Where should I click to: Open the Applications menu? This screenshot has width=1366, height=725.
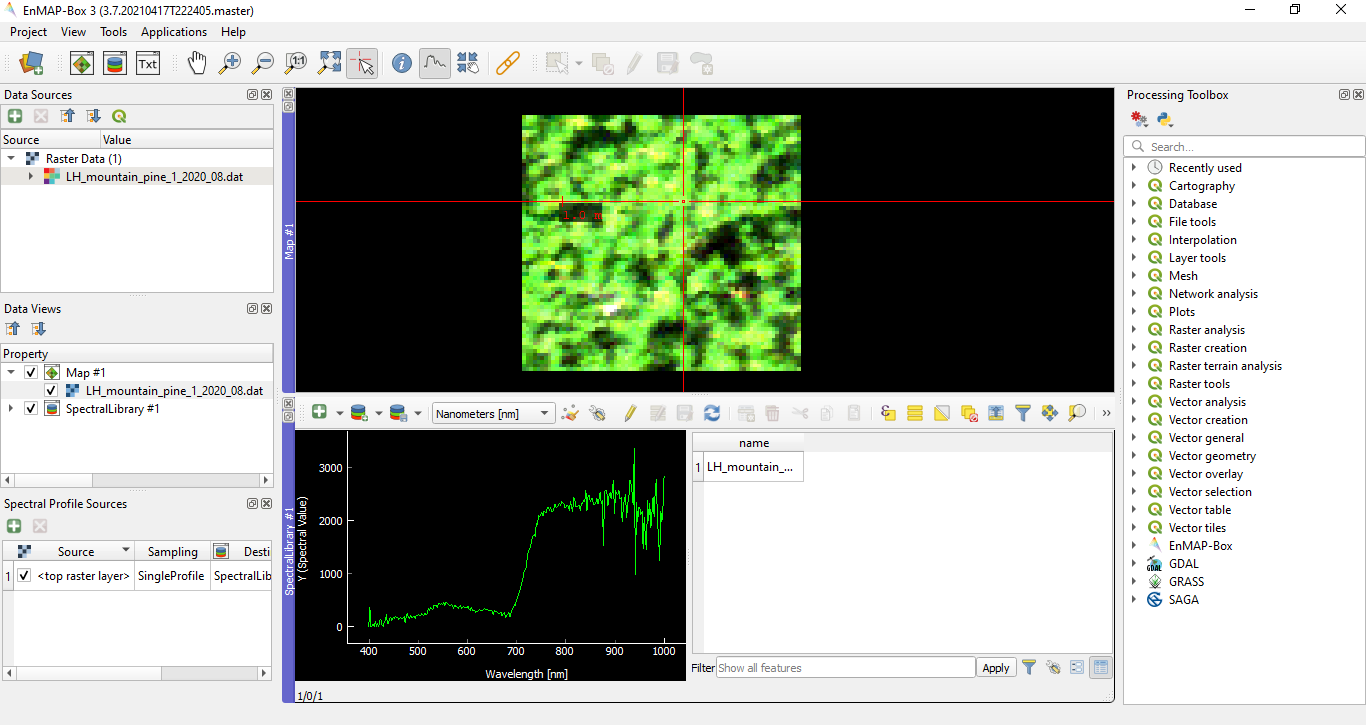pyautogui.click(x=173, y=32)
